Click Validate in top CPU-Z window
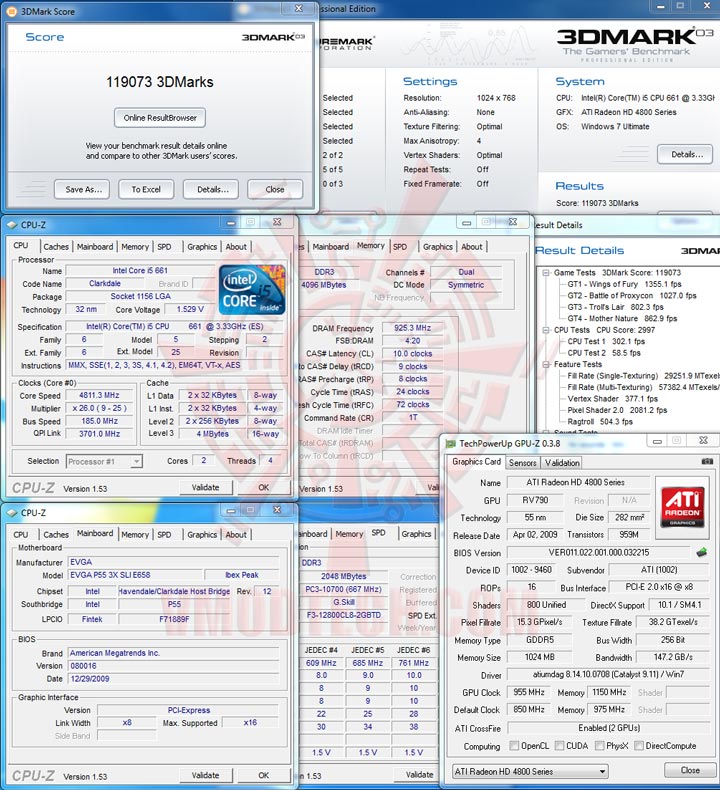The width and height of the screenshot is (720, 790). tap(206, 488)
